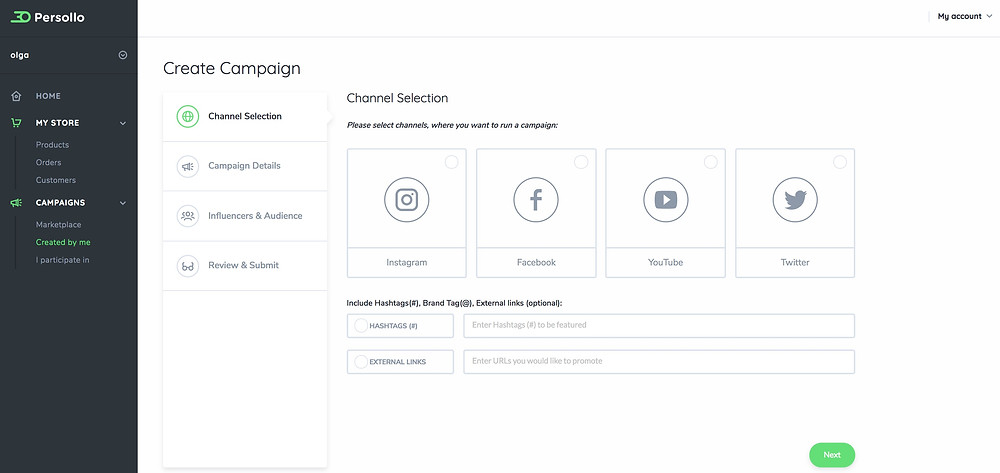Open Orders in the sidebar
Image resolution: width=1000 pixels, height=473 pixels.
click(x=48, y=163)
